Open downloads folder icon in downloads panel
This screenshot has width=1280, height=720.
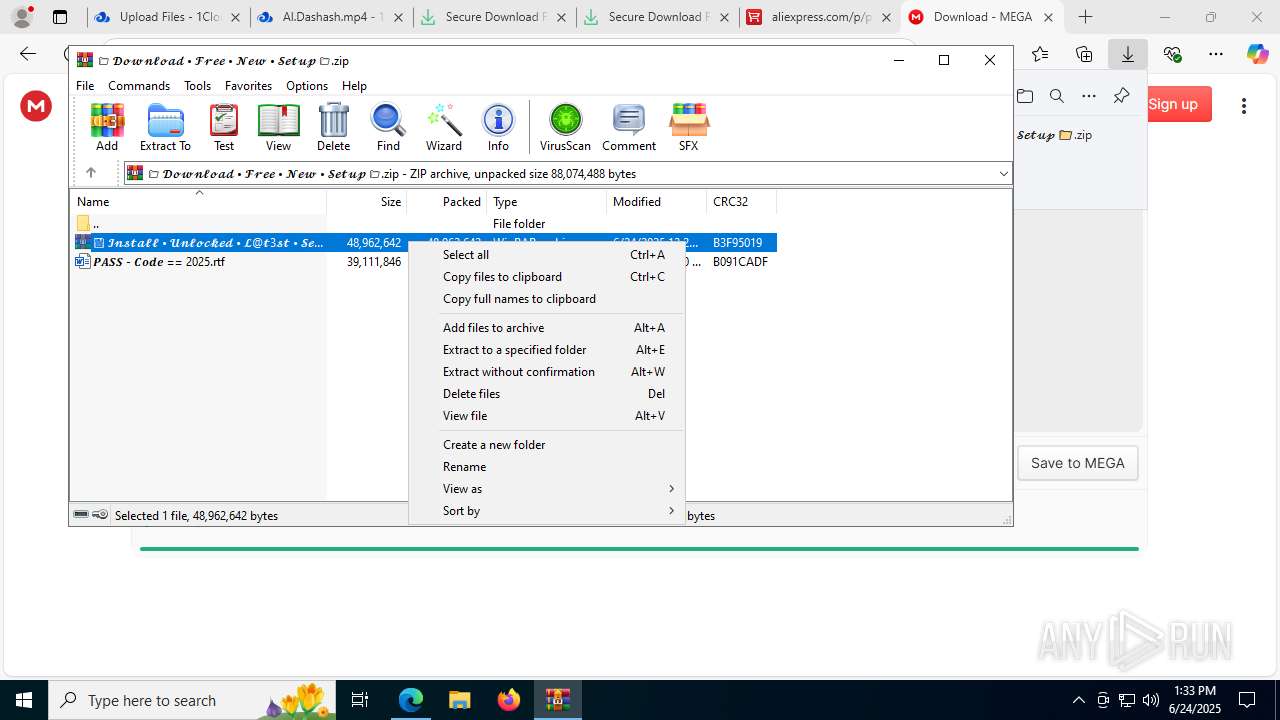1025,96
